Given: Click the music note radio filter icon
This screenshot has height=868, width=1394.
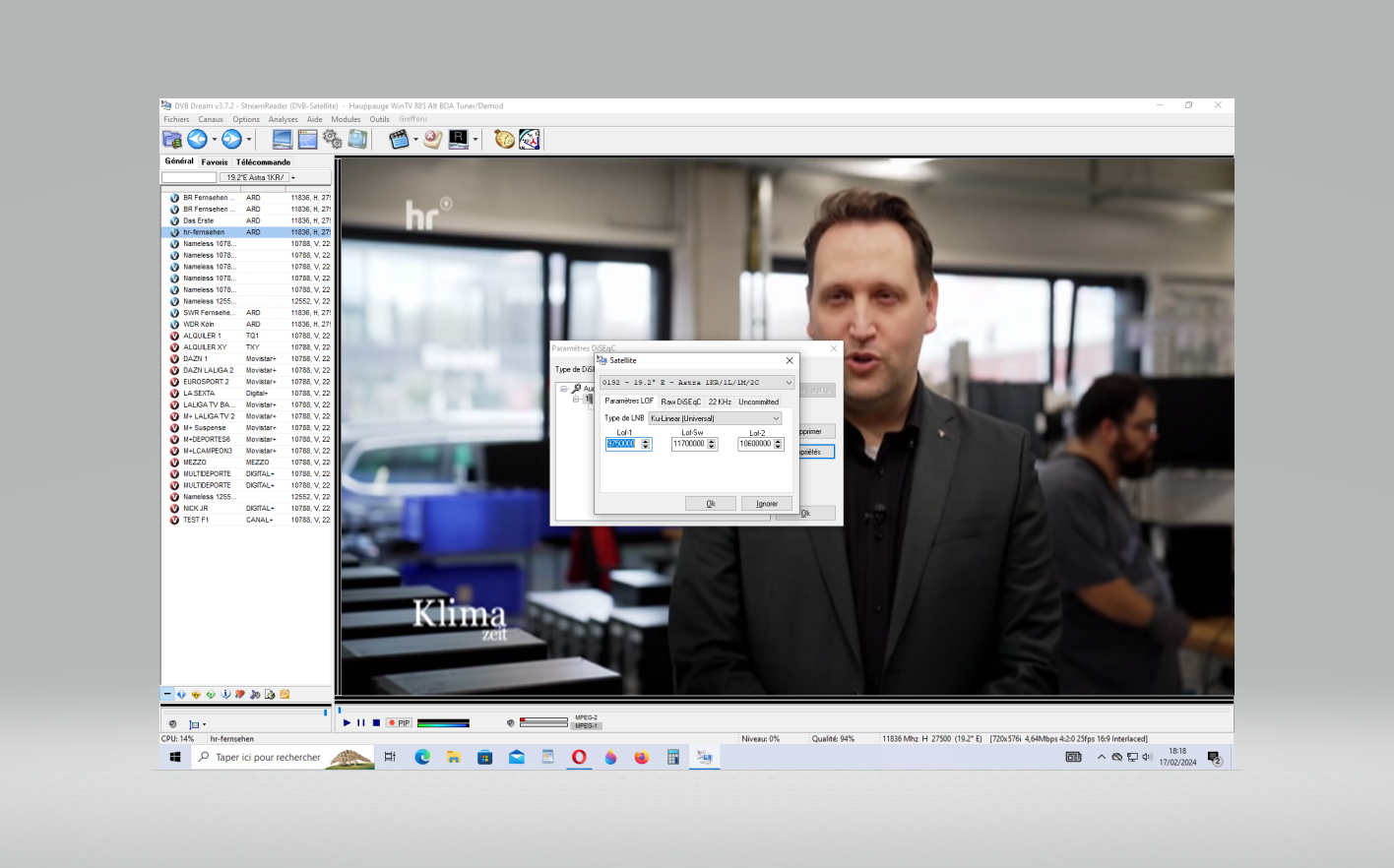Looking at the screenshot, I should 255,695.
